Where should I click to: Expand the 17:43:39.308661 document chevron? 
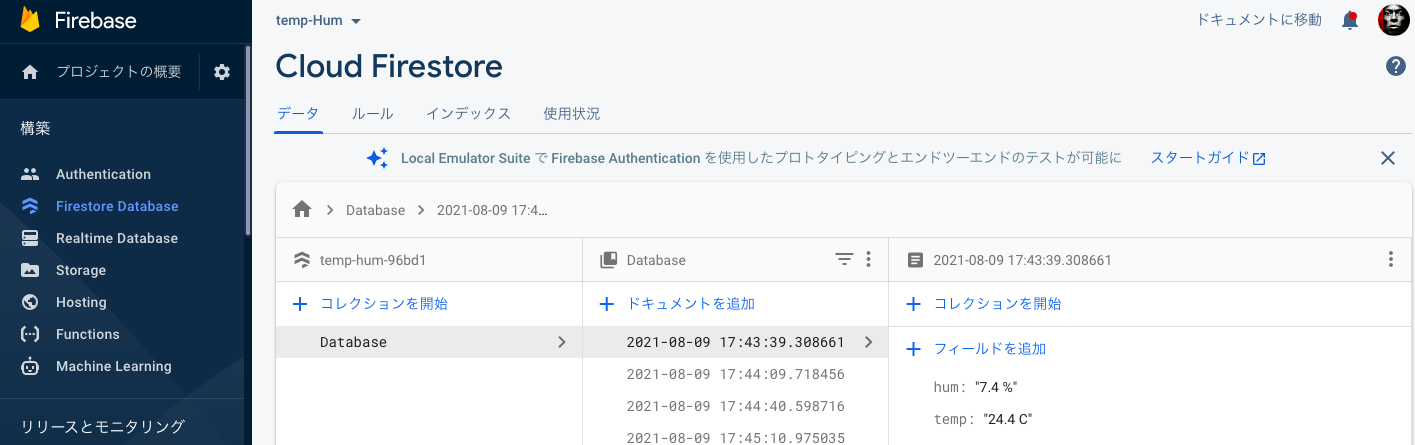pyautogui.click(x=868, y=342)
